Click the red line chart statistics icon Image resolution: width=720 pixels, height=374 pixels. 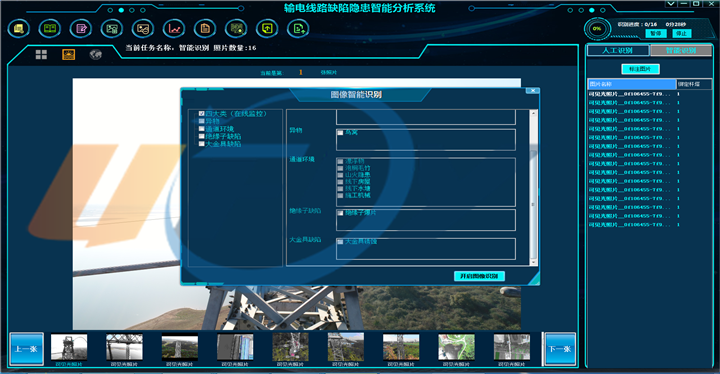point(174,28)
